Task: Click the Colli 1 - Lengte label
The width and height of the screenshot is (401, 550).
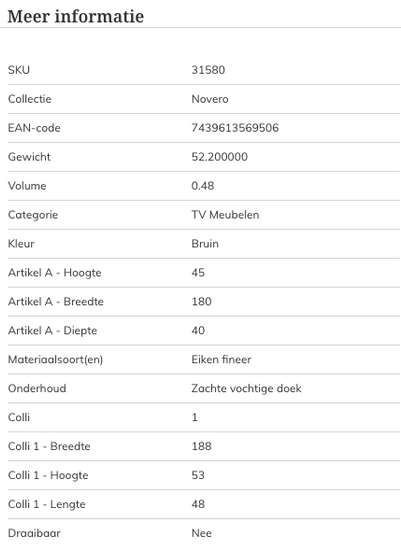Action: point(47,504)
